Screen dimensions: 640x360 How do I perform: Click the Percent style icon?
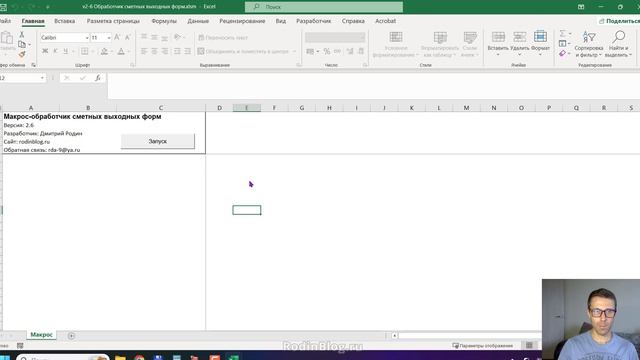coord(327,51)
